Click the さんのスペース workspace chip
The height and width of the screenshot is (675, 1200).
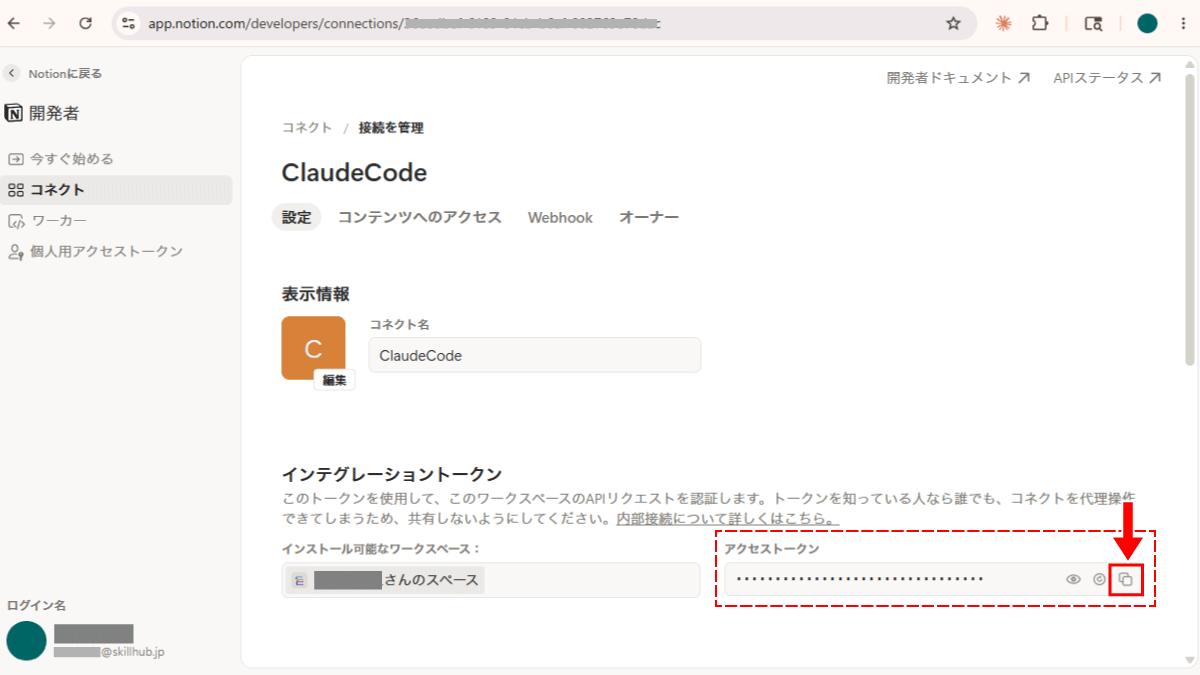pyautogui.click(x=386, y=580)
